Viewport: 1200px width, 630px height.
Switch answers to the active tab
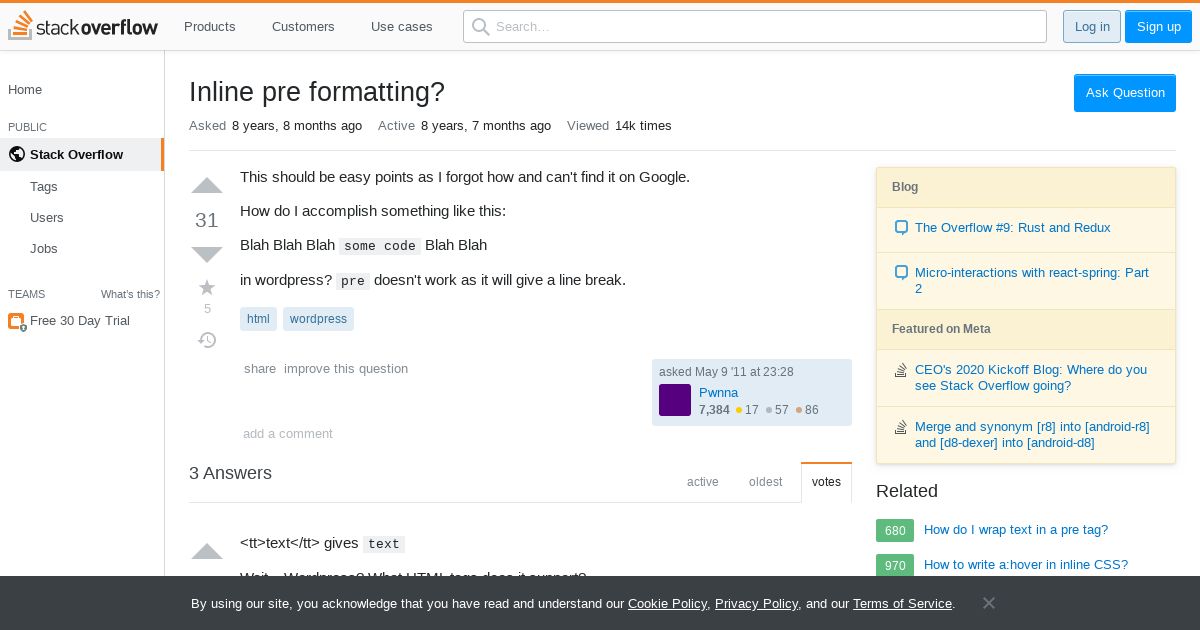[x=702, y=482]
